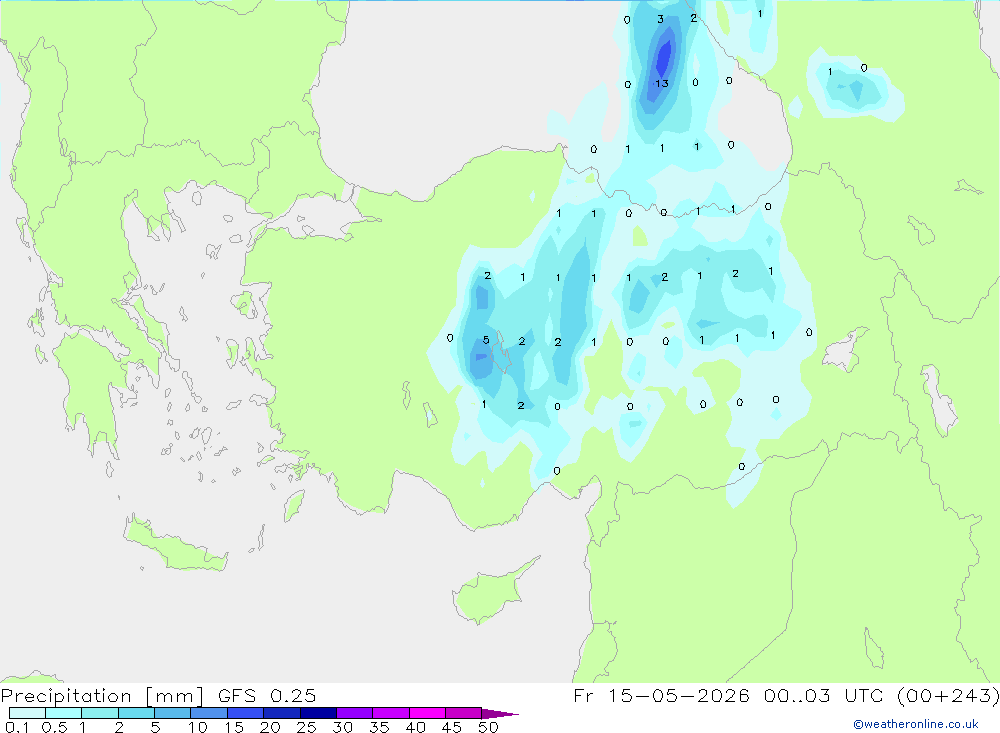Click the legend swatch between 25 and 30
Image resolution: width=1000 pixels, height=733 pixels.
(x=318, y=713)
